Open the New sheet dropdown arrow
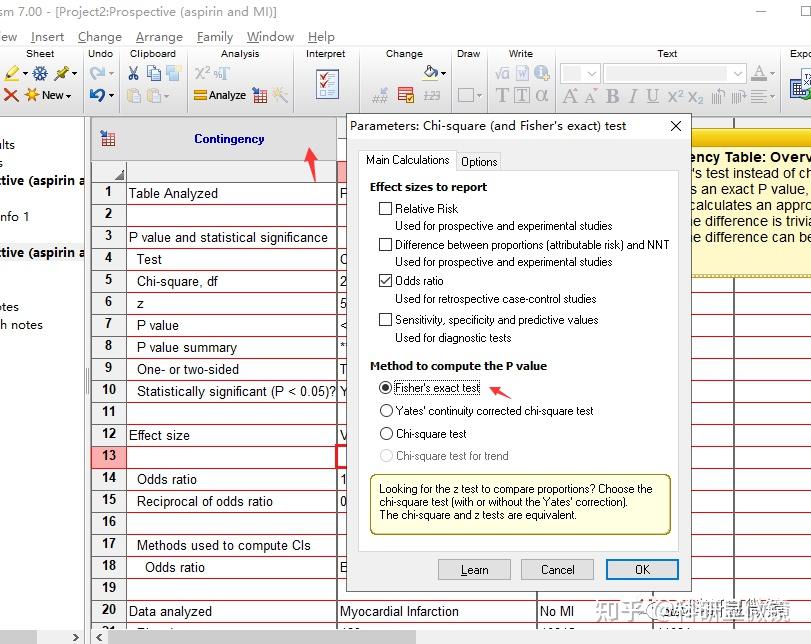 coord(69,96)
